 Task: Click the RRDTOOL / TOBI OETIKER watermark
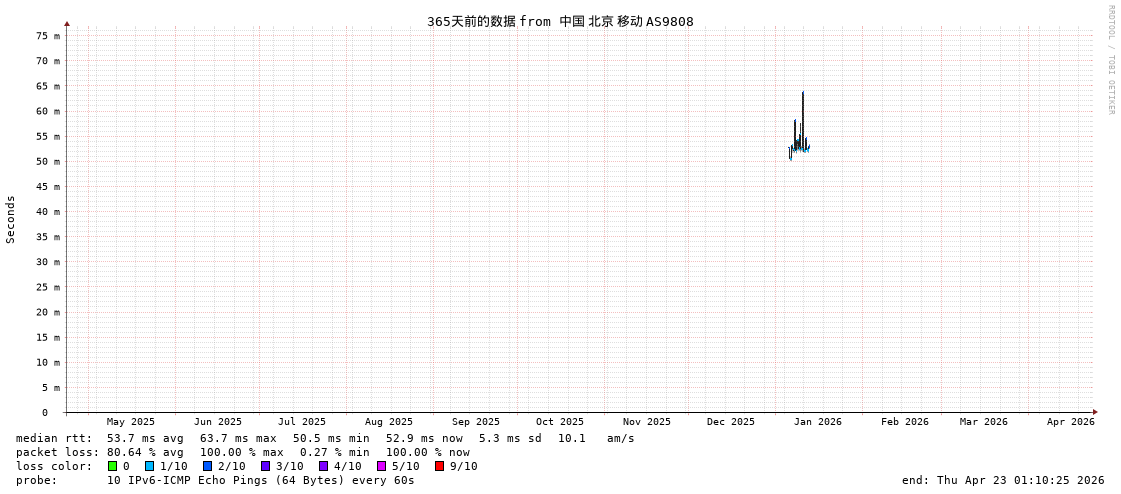point(1110,60)
